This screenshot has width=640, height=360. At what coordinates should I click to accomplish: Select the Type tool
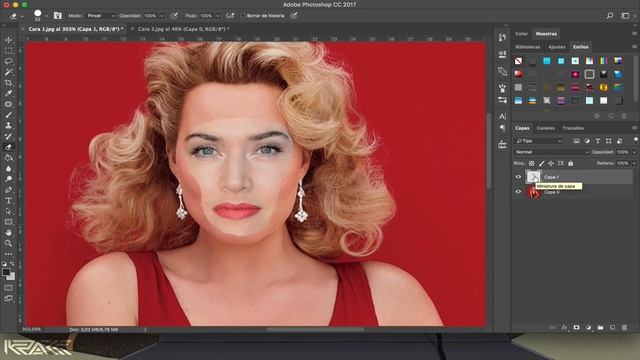pyautogui.click(x=8, y=201)
